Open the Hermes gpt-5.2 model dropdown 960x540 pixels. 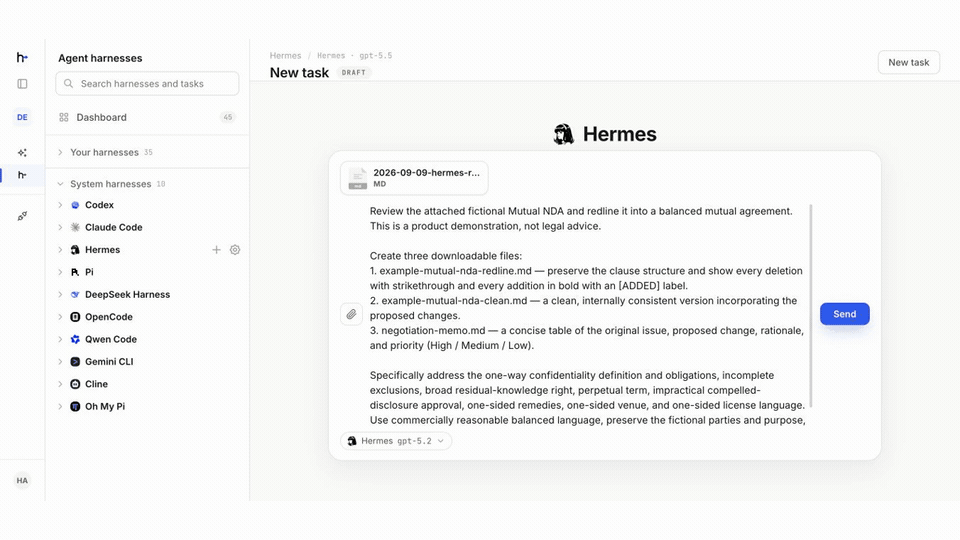click(396, 441)
